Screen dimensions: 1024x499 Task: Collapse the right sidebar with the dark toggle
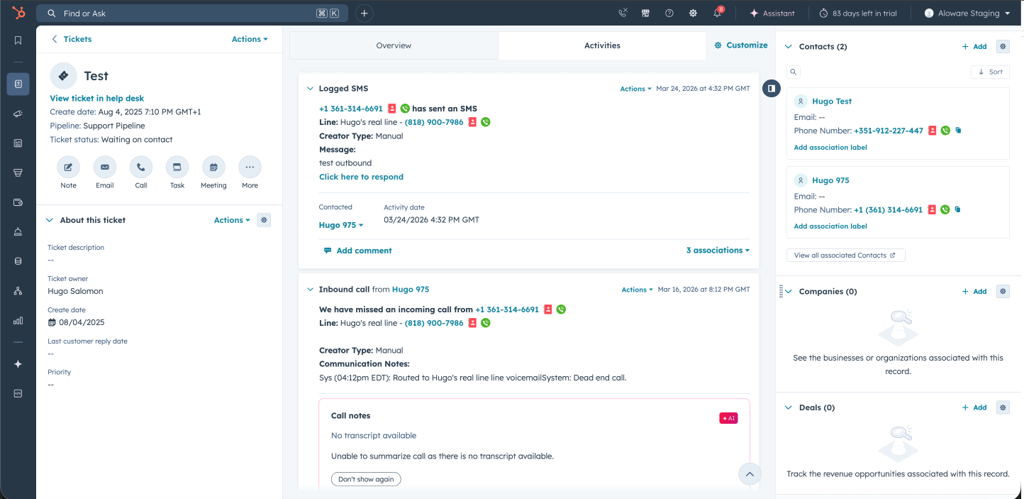[771, 88]
